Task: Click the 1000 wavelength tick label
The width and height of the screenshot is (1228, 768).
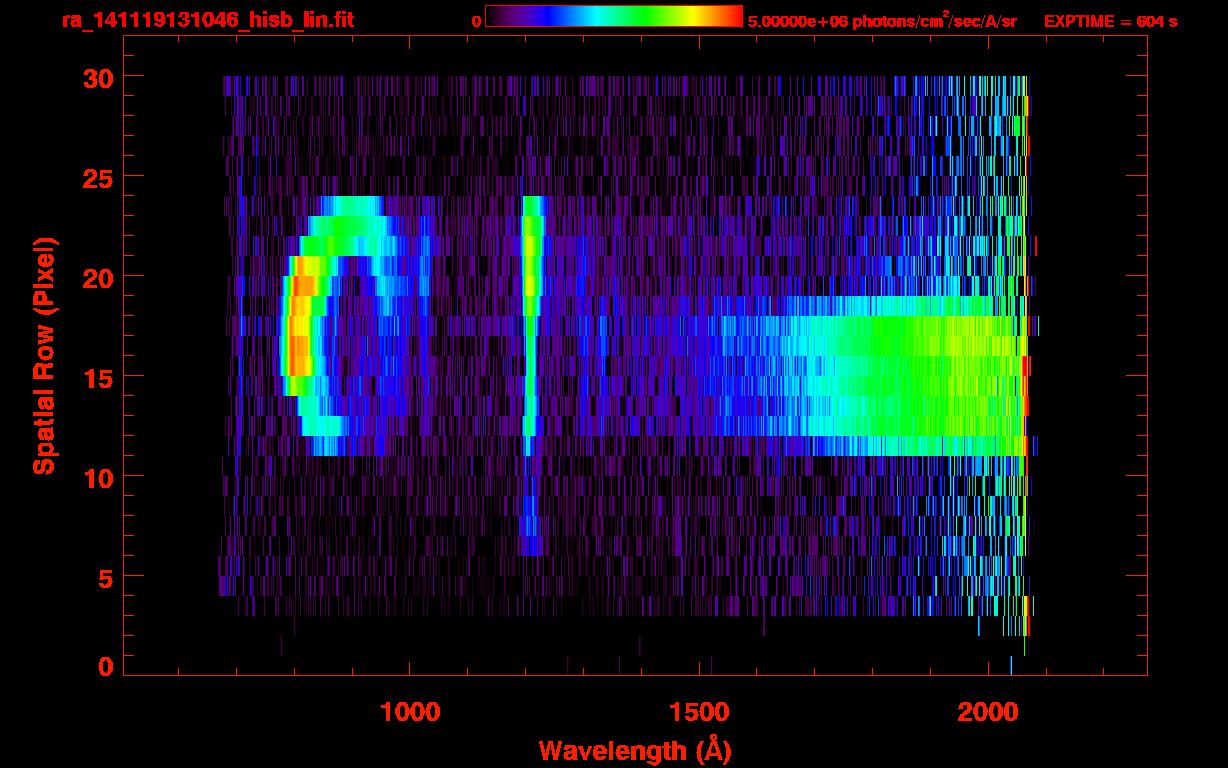Action: pyautogui.click(x=410, y=711)
